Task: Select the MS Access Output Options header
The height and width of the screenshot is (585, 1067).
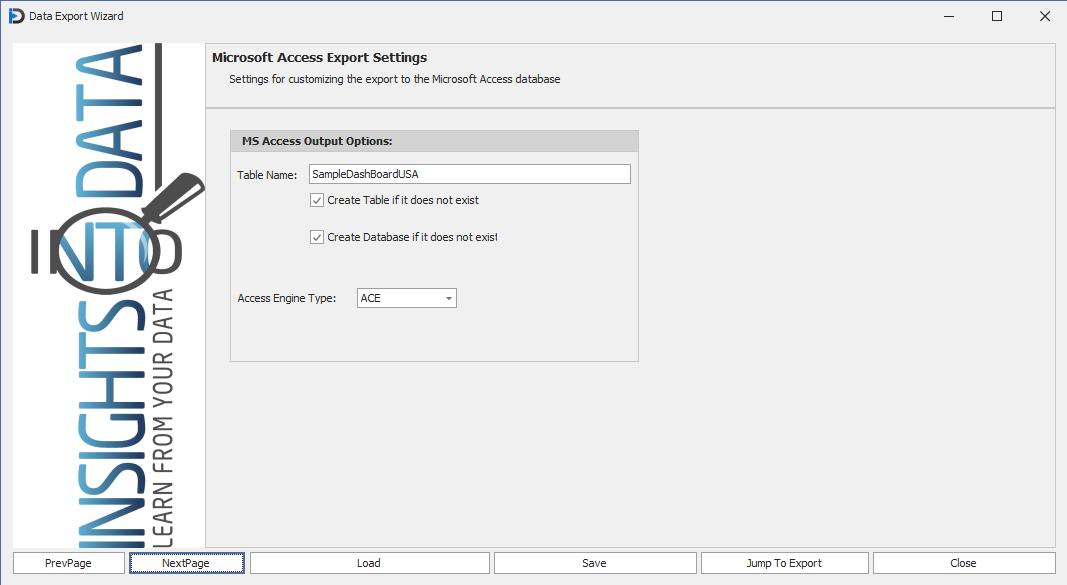Action: tap(317, 141)
